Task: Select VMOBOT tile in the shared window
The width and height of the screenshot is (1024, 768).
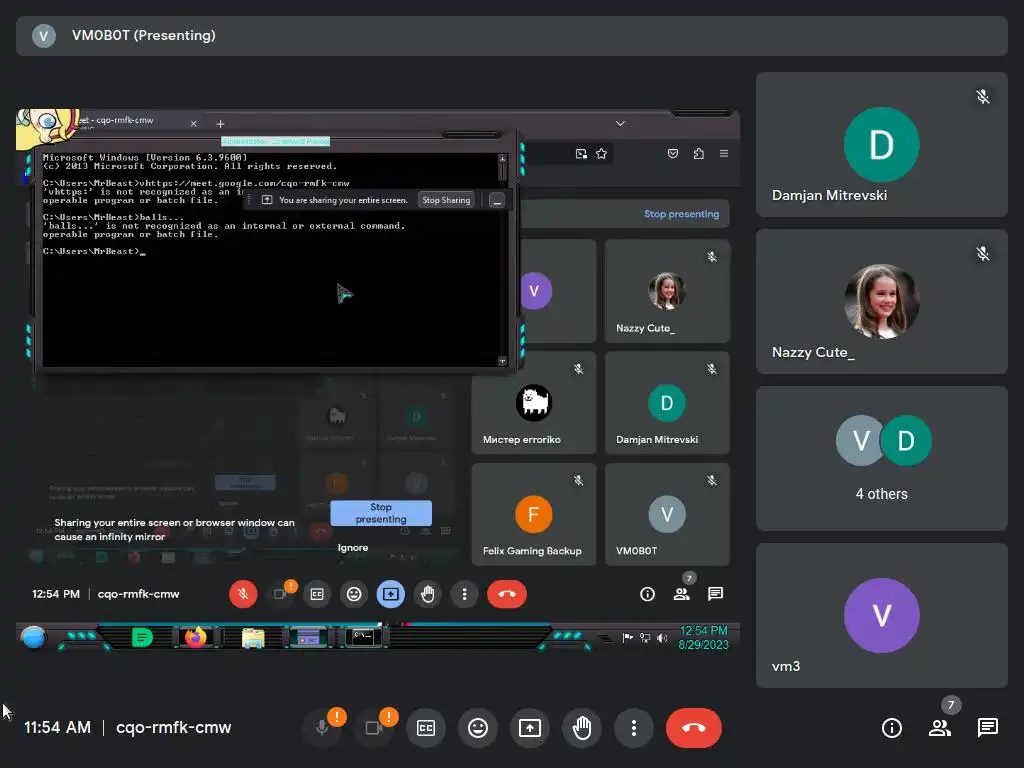Action: [667, 515]
